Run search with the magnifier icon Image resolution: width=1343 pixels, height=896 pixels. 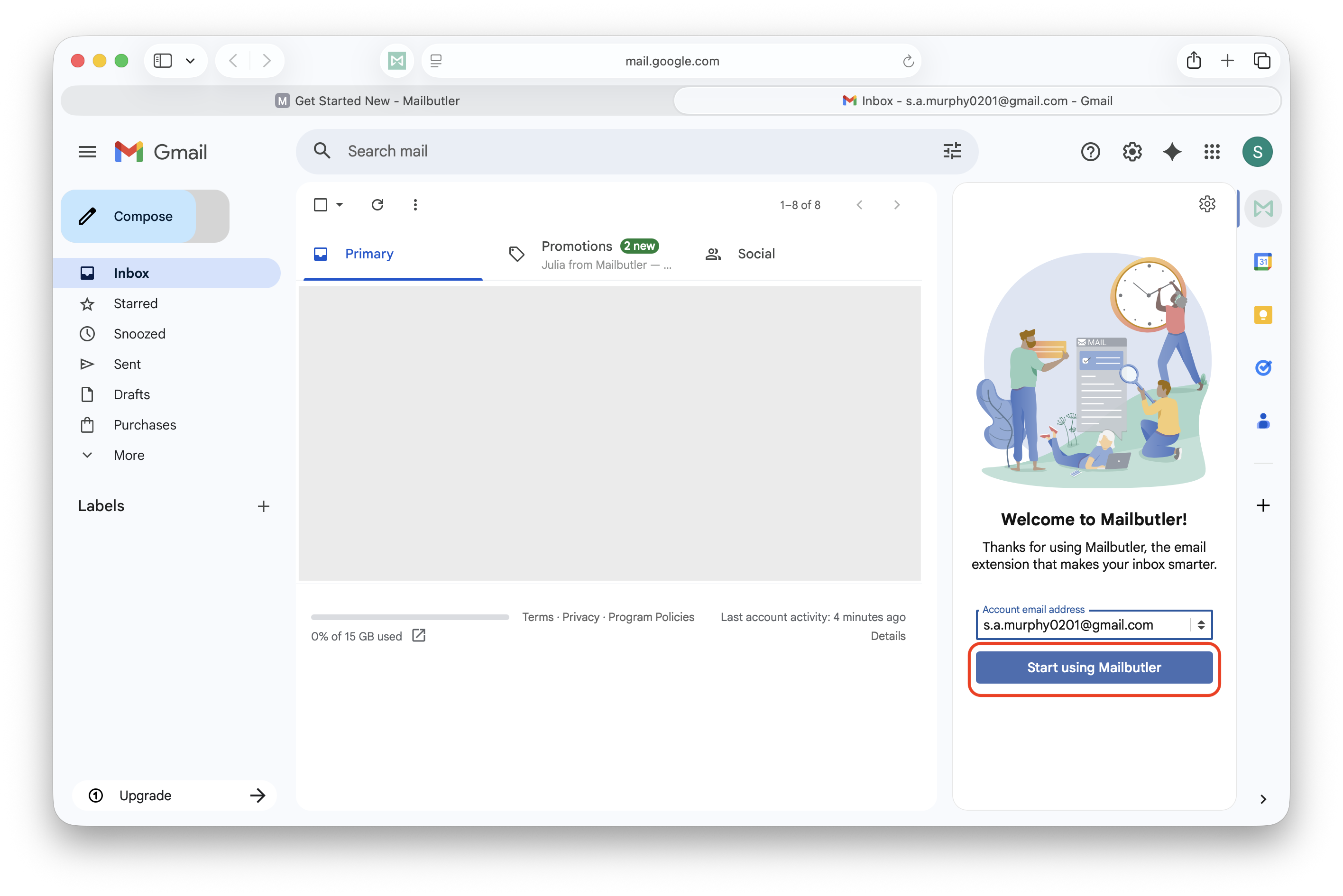point(322,151)
